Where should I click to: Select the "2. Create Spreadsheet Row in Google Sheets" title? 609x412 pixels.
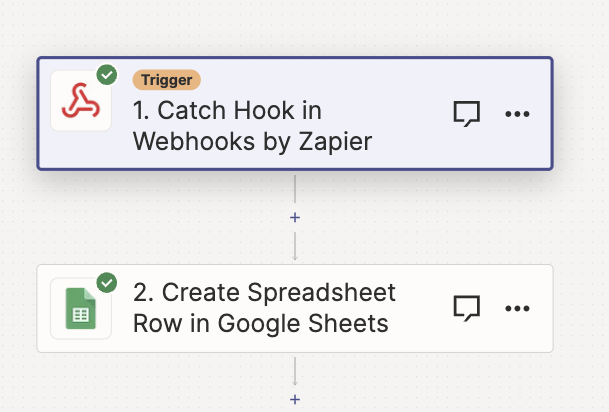tap(264, 308)
